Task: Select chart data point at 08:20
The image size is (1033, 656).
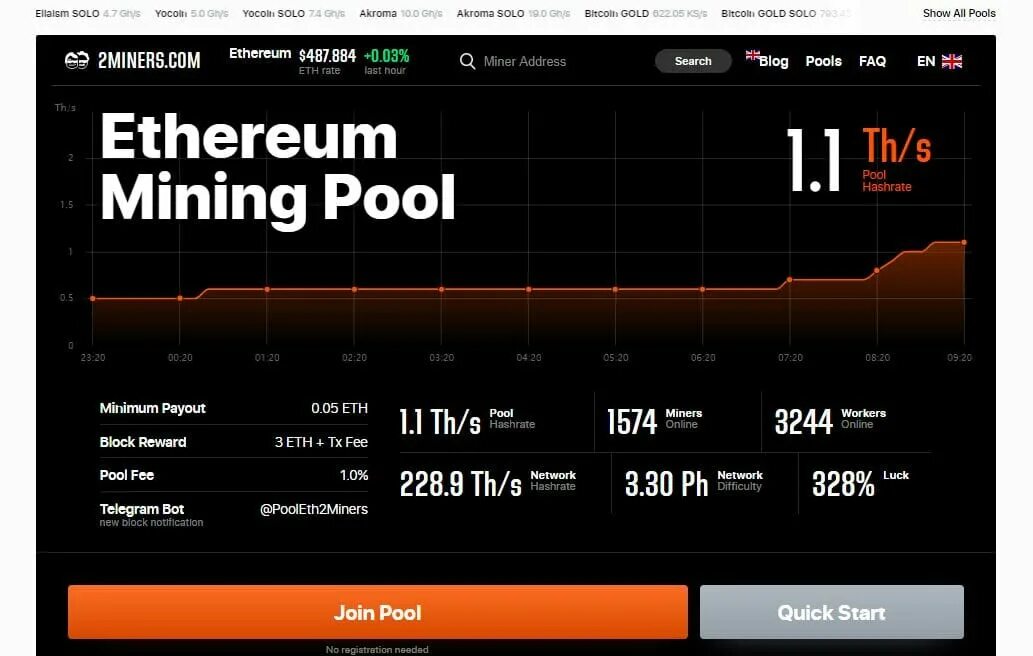Action: [877, 270]
